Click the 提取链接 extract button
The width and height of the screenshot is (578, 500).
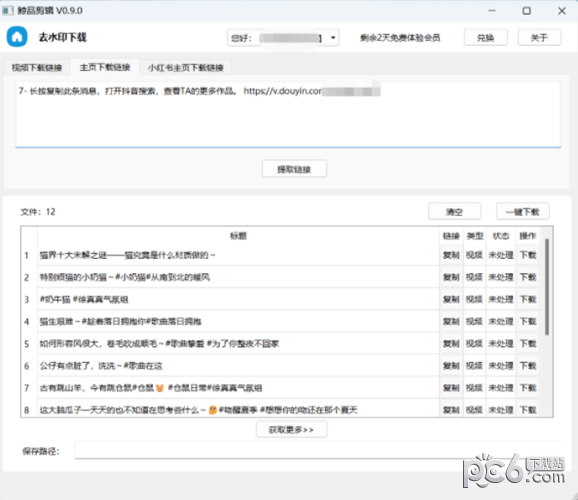point(294,169)
